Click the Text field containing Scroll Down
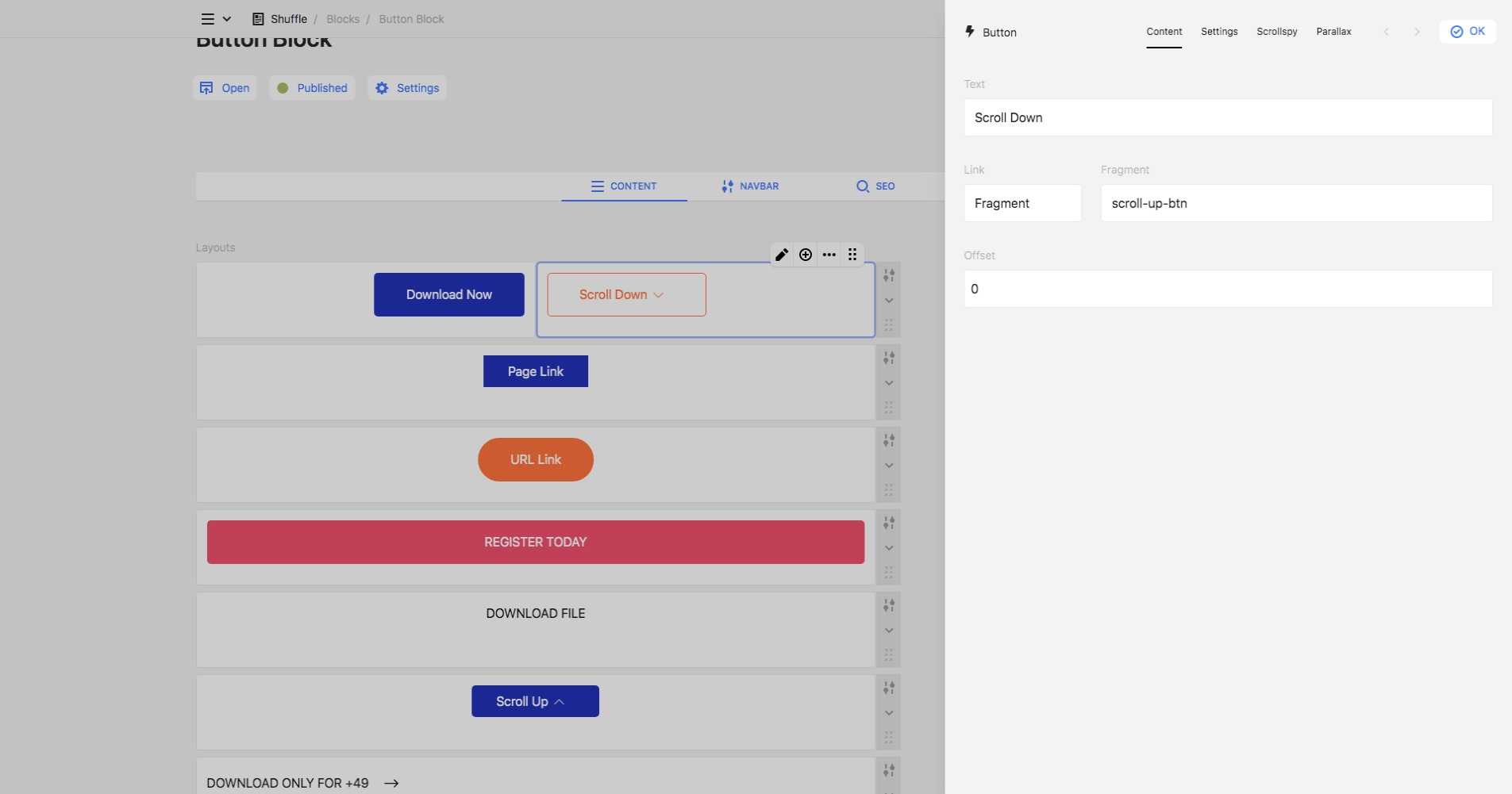 coord(1228,117)
